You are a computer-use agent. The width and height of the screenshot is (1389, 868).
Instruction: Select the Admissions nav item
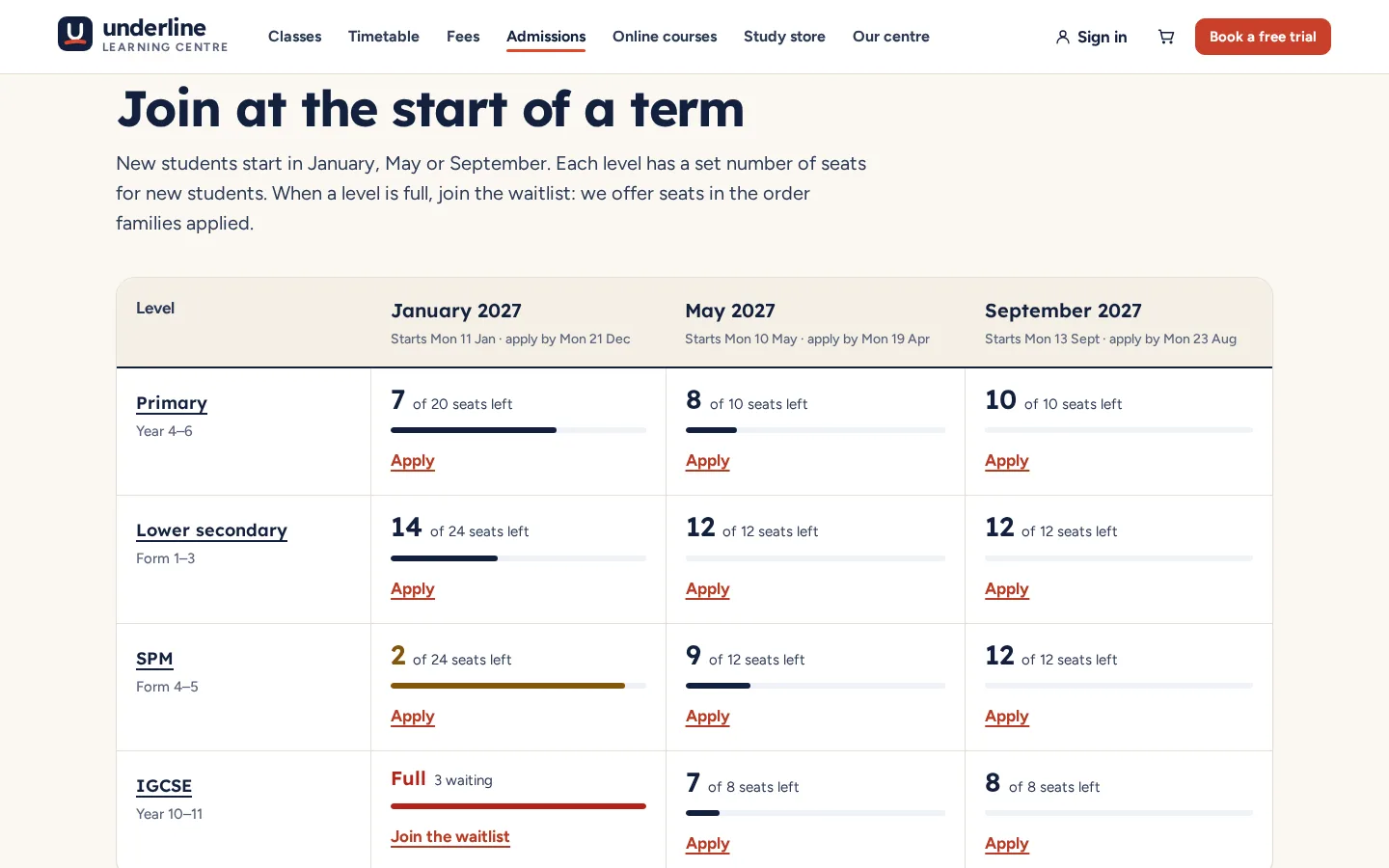[546, 37]
